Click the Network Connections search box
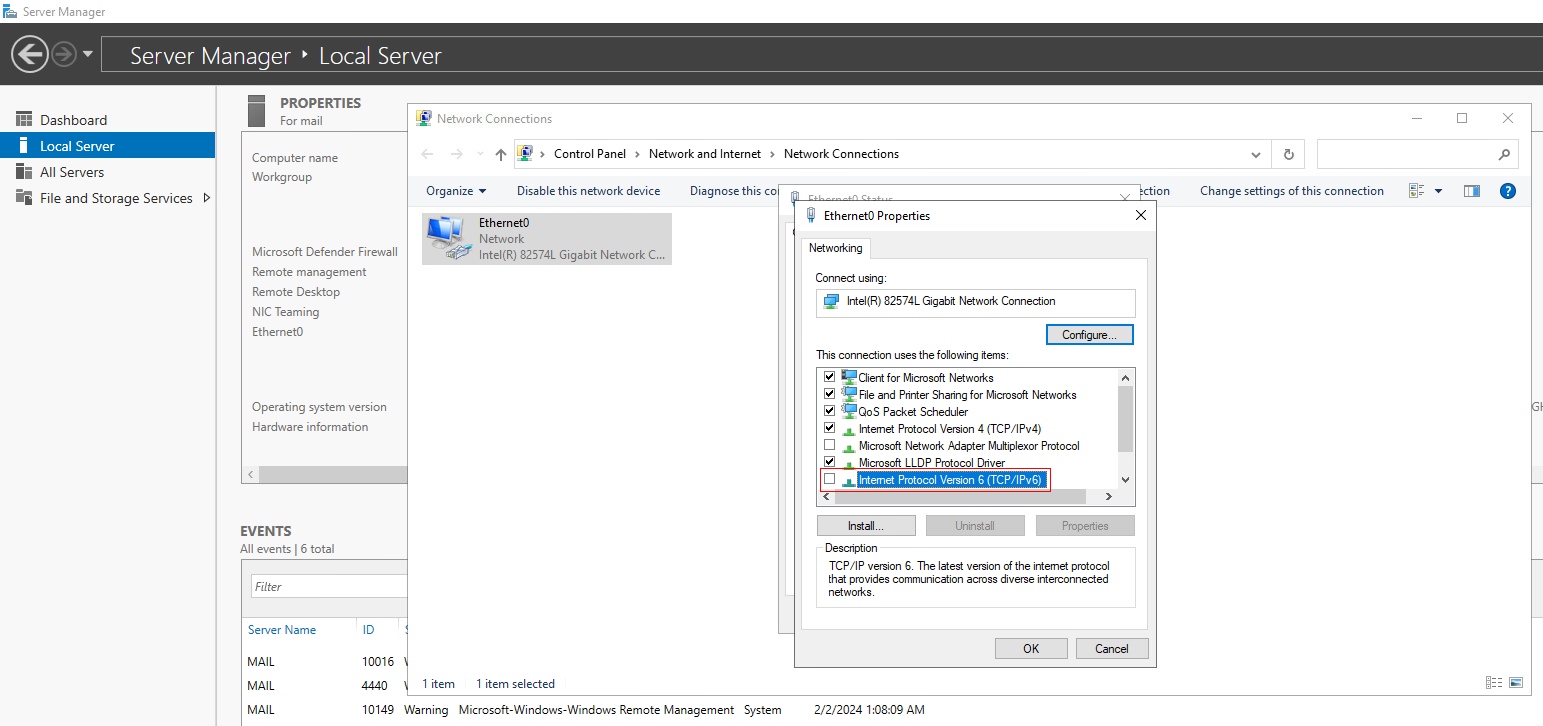1543x726 pixels. click(1417, 154)
